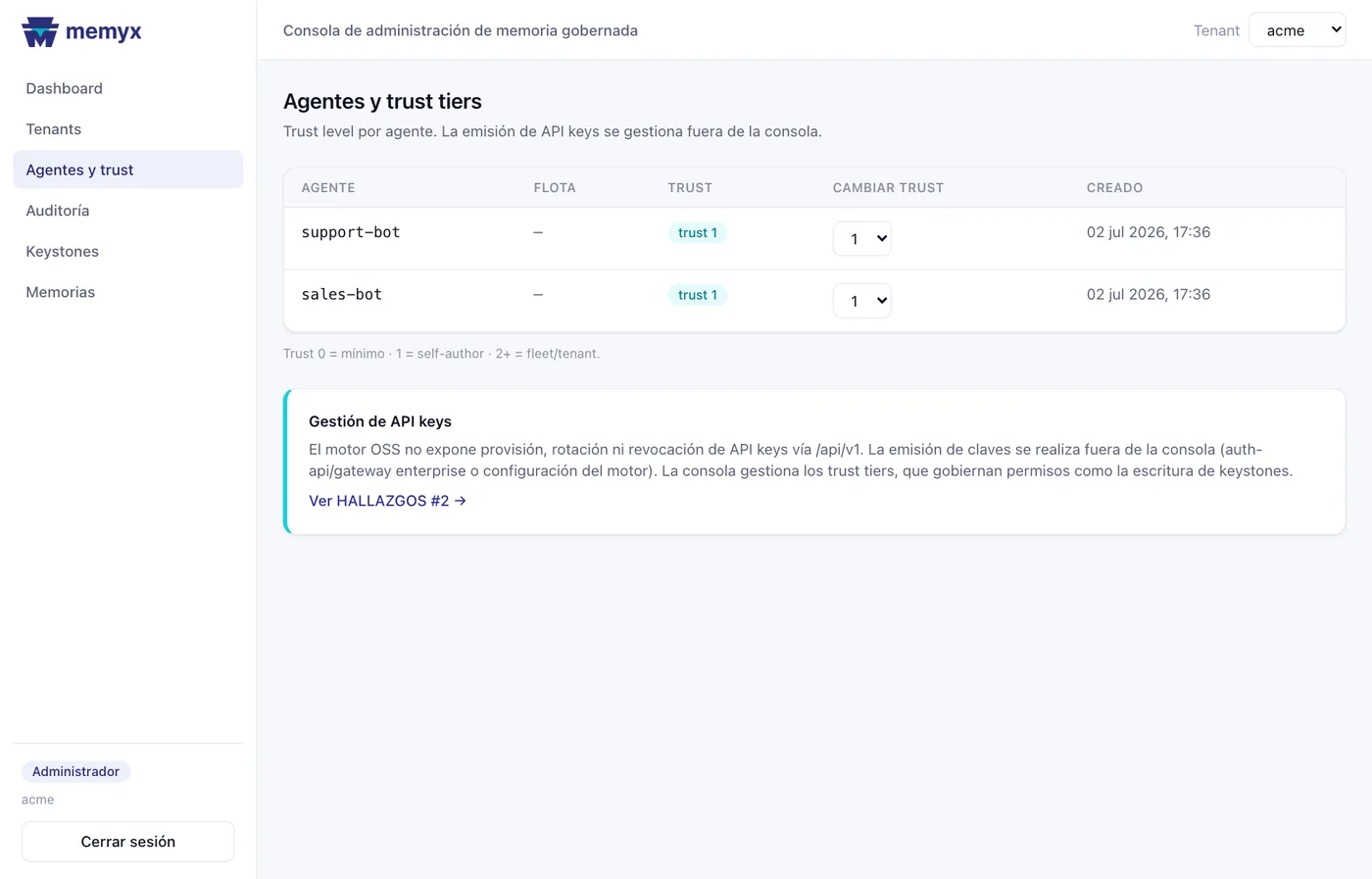This screenshot has height=879, width=1372.
Task: Click the Cerrar sesión button
Action: (127, 842)
